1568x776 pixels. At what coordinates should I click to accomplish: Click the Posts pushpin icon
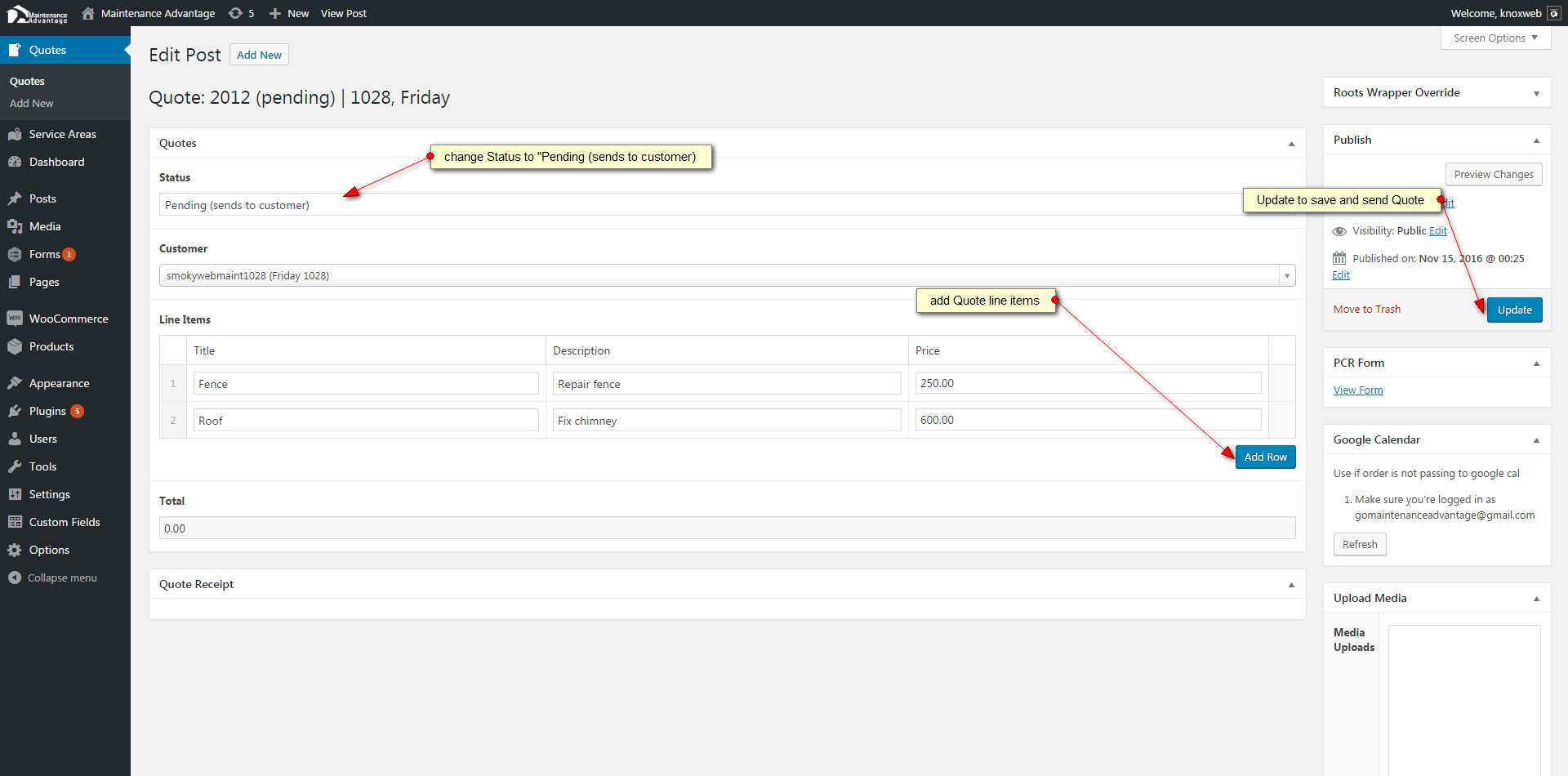15,198
